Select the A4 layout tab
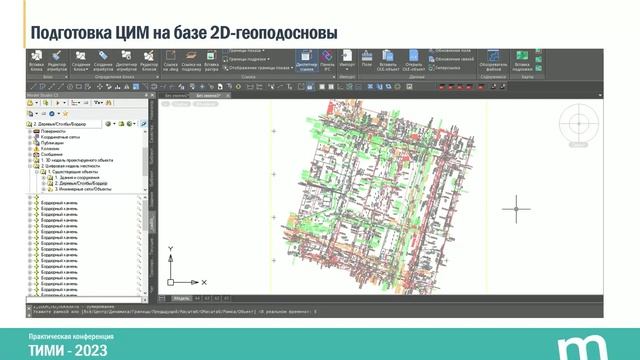Screen dimensions: 640x360 tap(198, 298)
